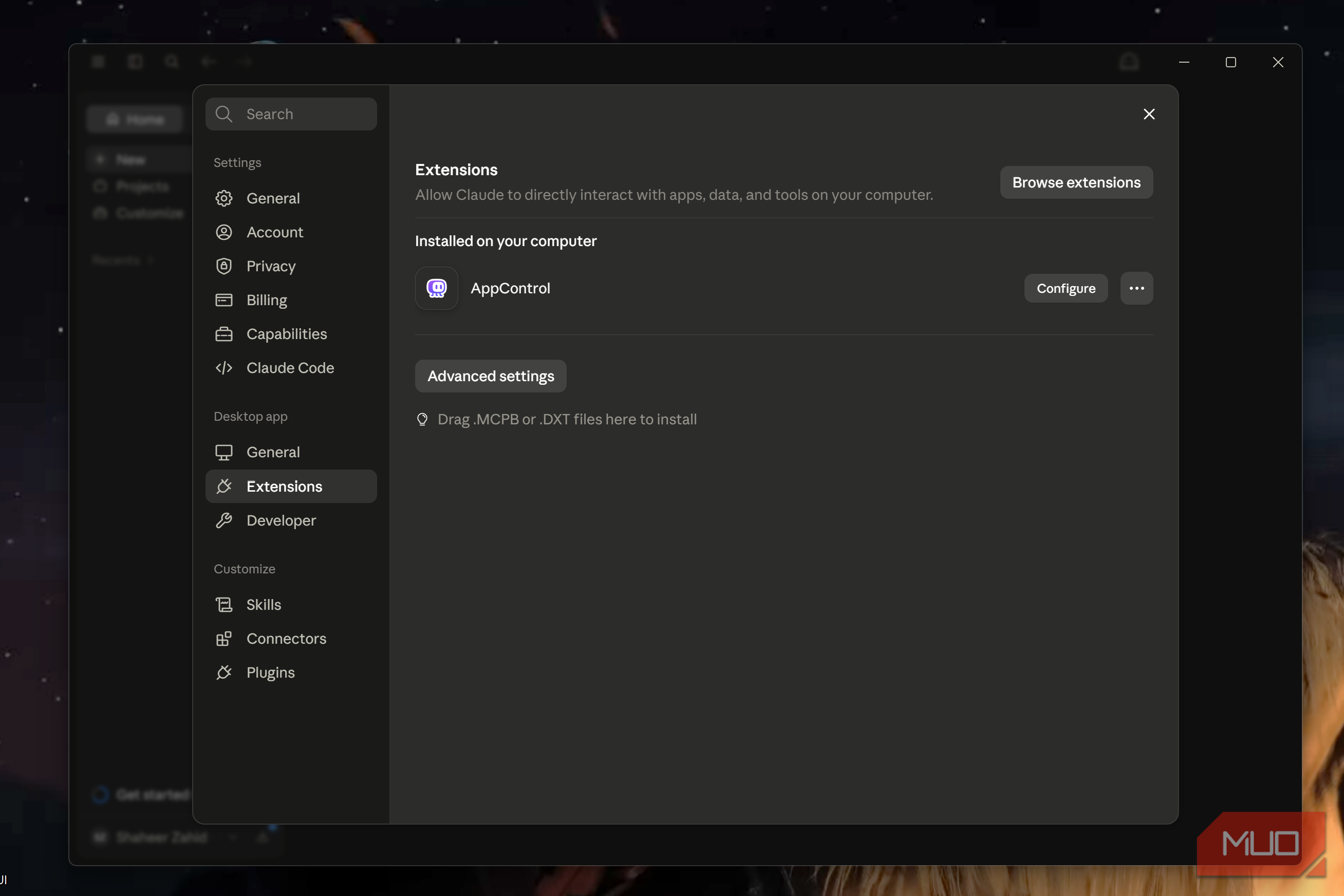Open Advanced settings

[x=490, y=376]
